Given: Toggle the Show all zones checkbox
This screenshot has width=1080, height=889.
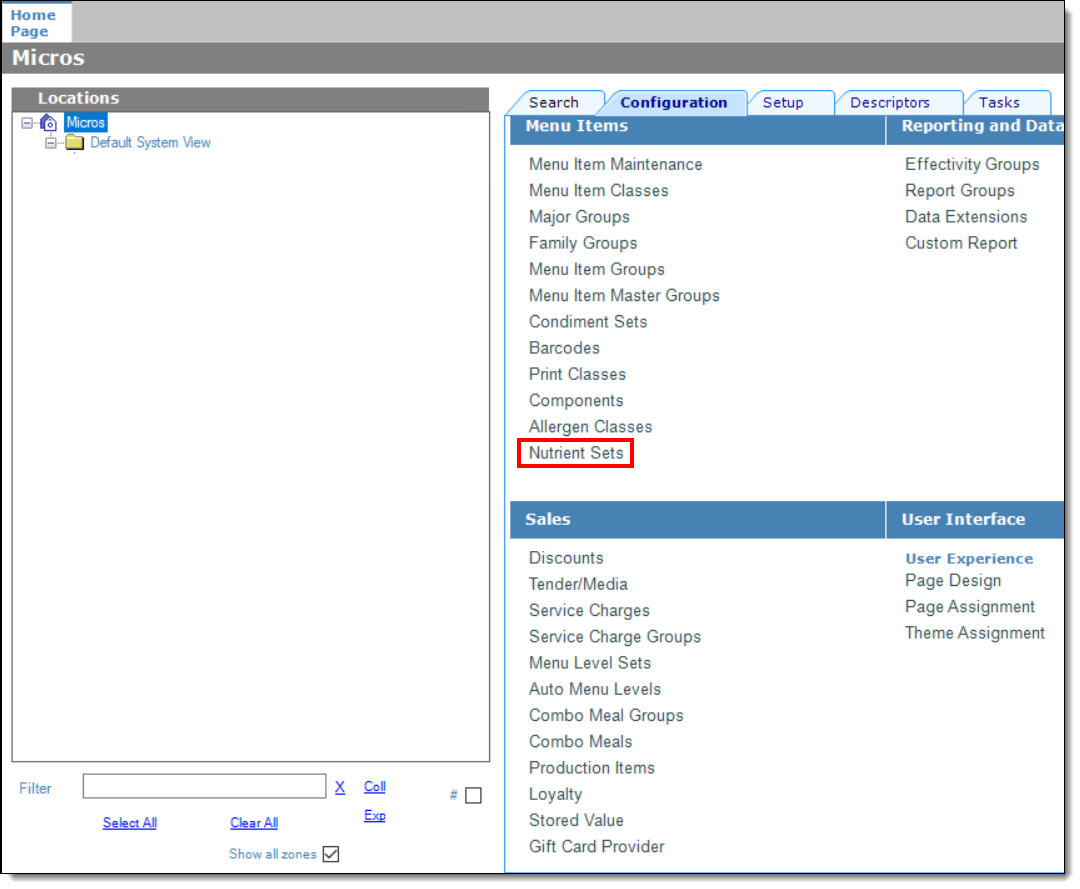Looking at the screenshot, I should coord(331,854).
